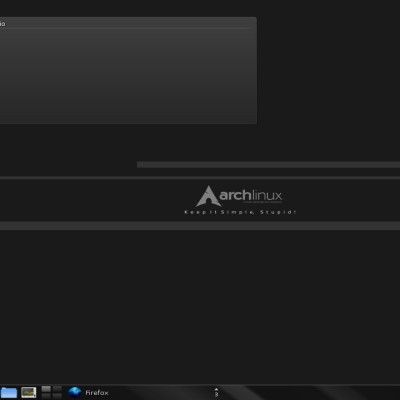
Task: Open the Firefox taskbar entry label
Action: tap(97, 393)
